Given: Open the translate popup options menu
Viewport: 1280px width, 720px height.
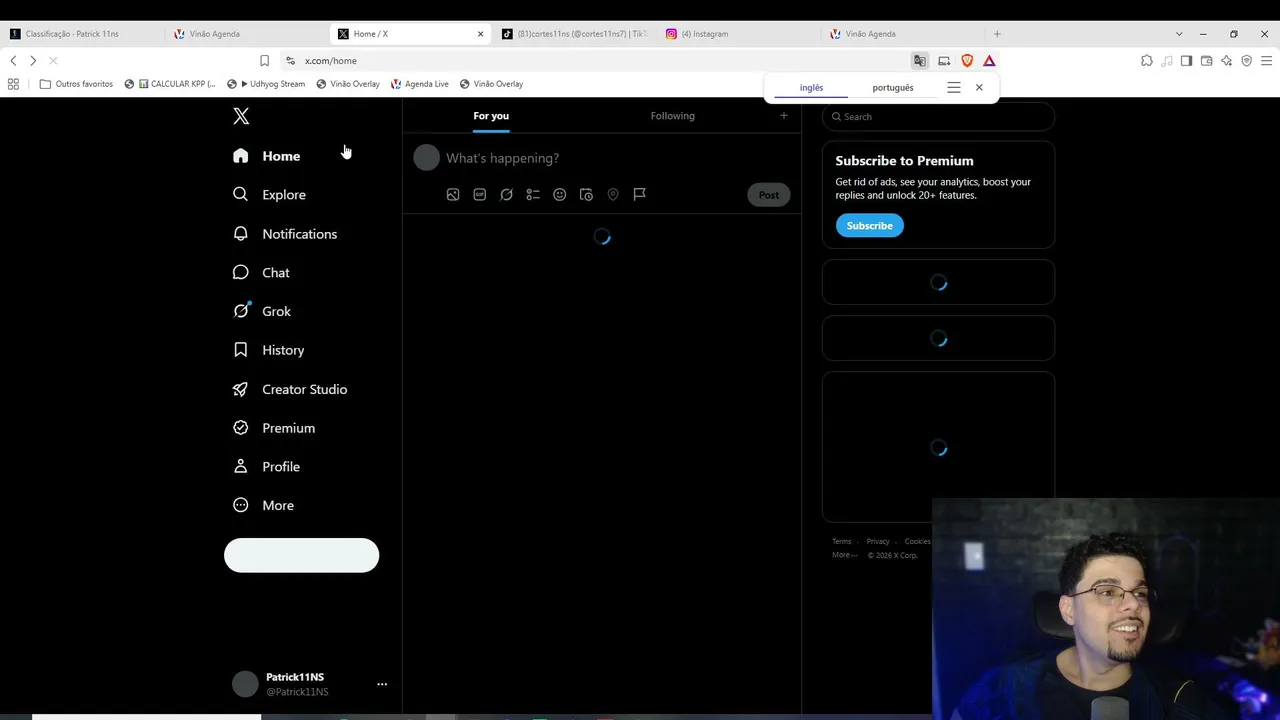Looking at the screenshot, I should coord(954,88).
